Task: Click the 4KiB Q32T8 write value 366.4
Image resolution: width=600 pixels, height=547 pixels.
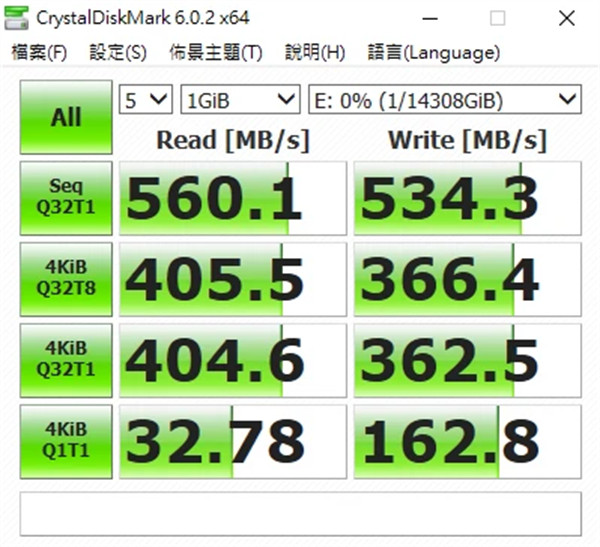Action: [x=468, y=279]
